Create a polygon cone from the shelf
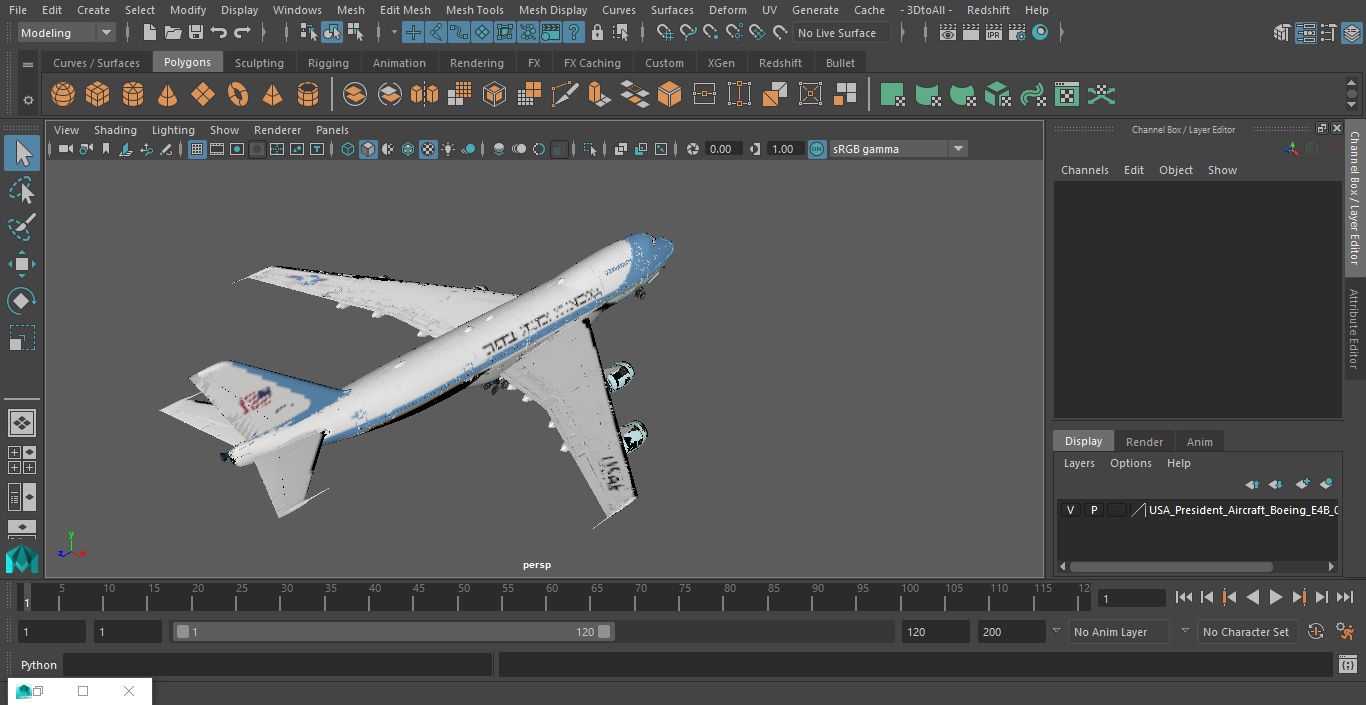This screenshot has height=705, width=1366. click(x=168, y=95)
